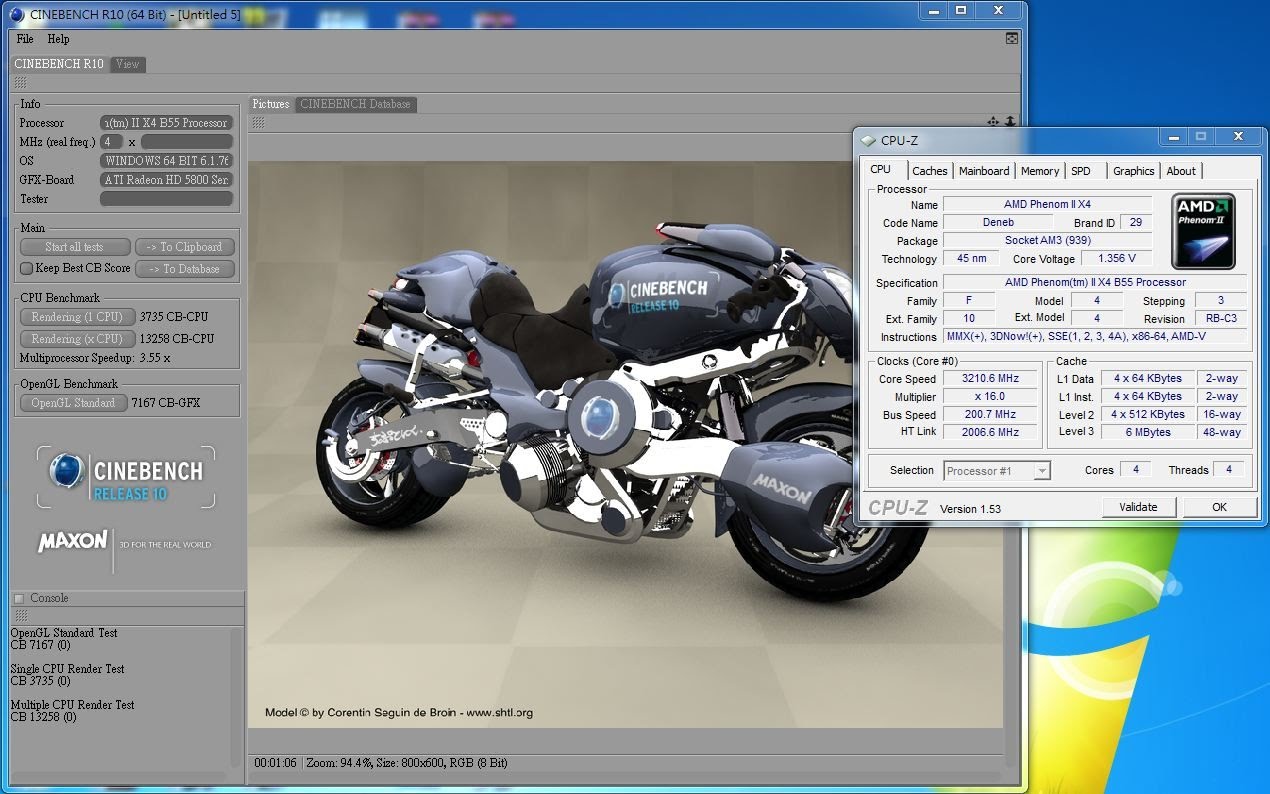Select the Pictures tab

pyautogui.click(x=271, y=104)
